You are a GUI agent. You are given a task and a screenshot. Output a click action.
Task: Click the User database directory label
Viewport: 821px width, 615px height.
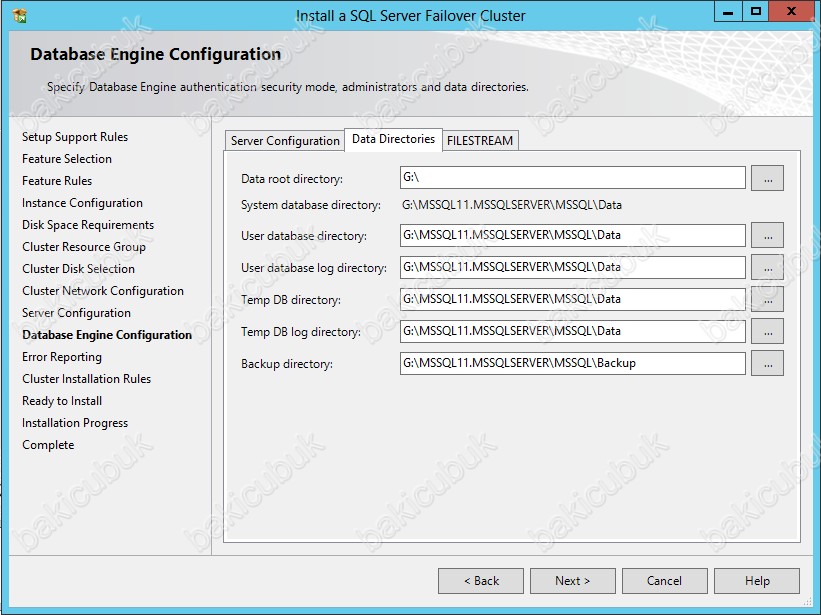pyautogui.click(x=304, y=237)
